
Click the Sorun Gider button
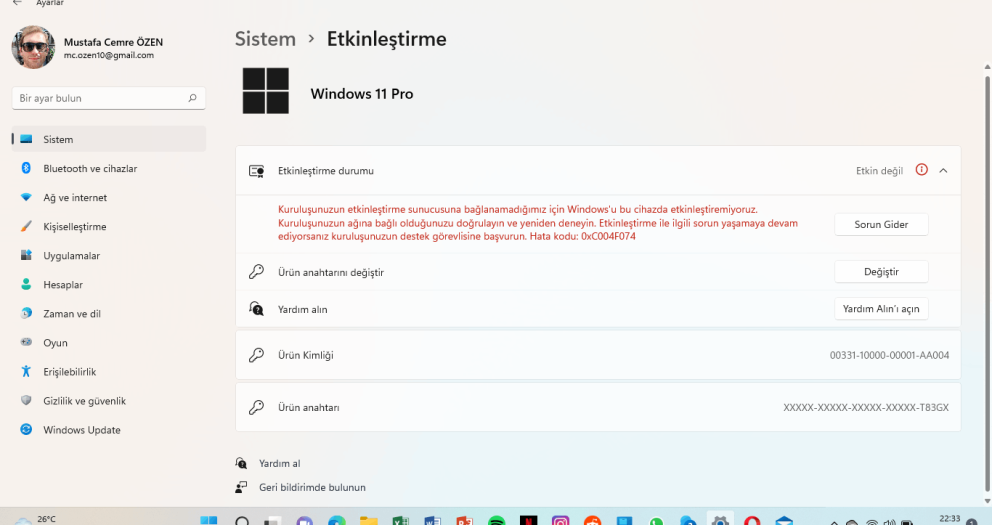881,225
